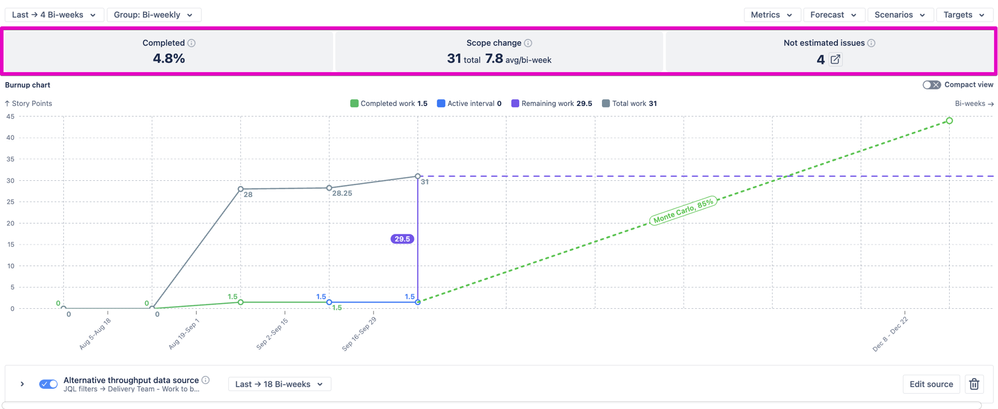Open the Targets menu
This screenshot has width=998, height=409.
964,15
